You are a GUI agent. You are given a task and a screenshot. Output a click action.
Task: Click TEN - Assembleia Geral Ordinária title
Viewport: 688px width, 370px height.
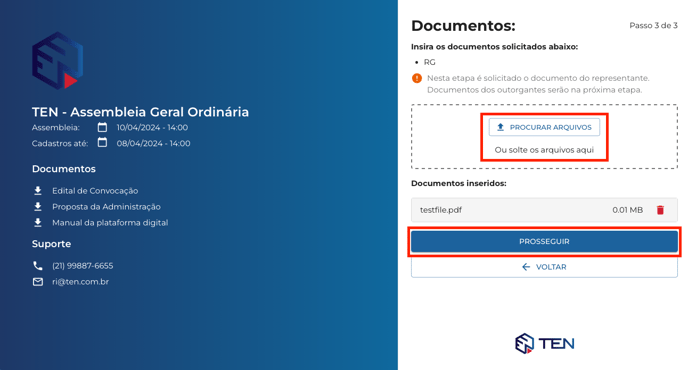pos(140,112)
